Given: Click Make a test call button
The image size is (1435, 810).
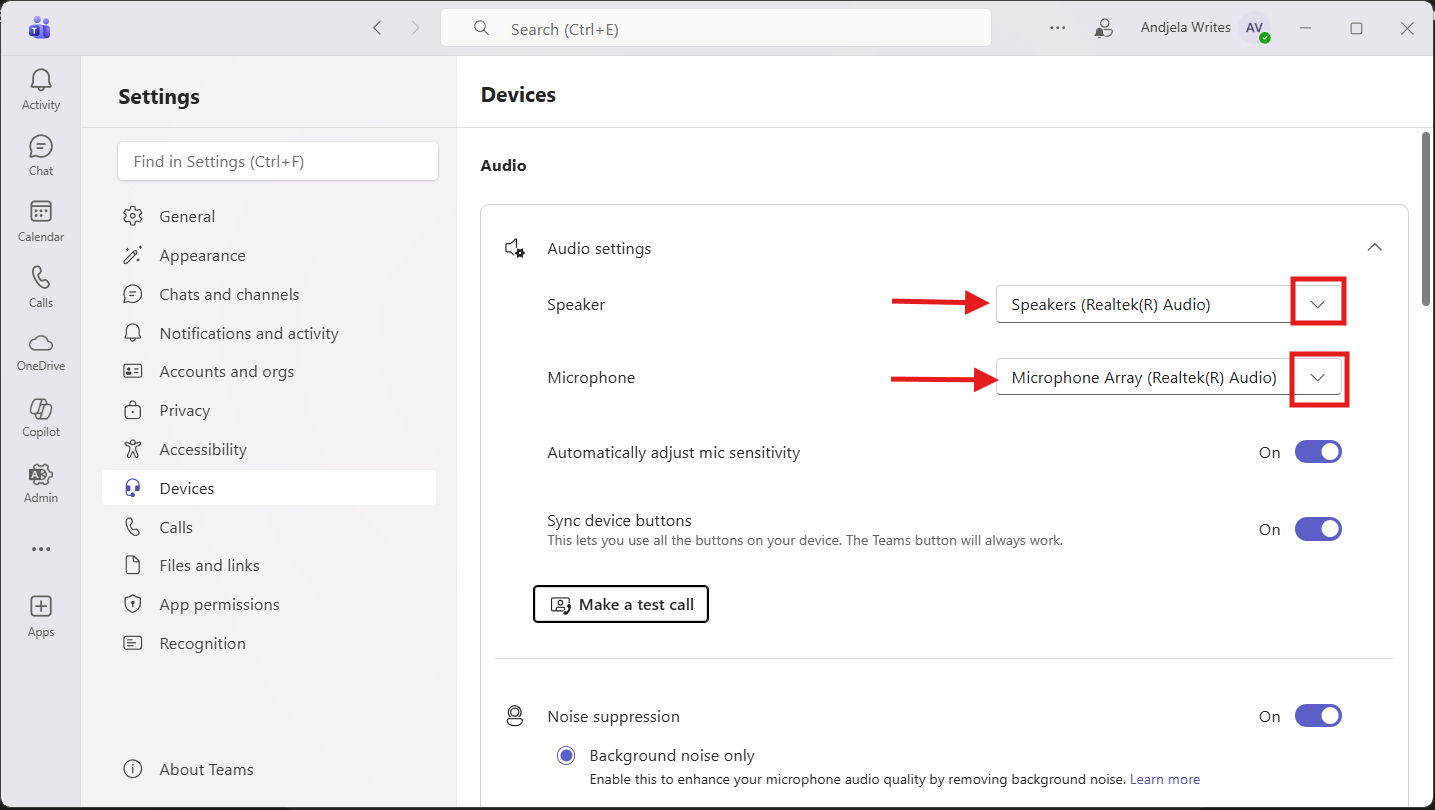Looking at the screenshot, I should click(621, 604).
